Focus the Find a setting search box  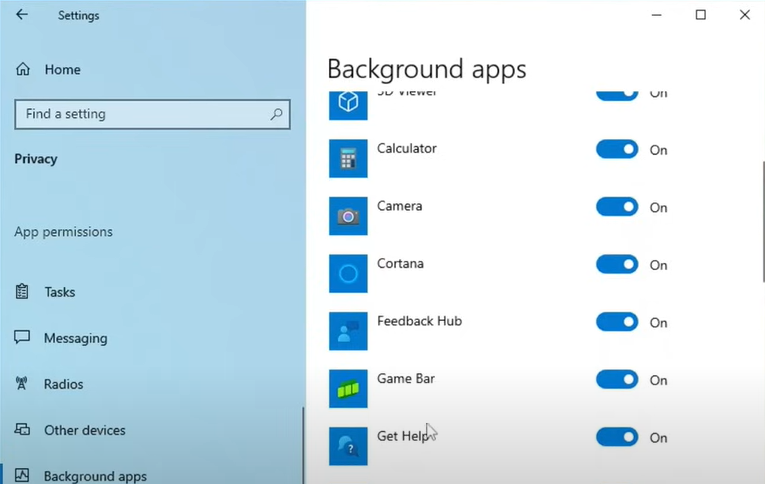tap(152, 114)
